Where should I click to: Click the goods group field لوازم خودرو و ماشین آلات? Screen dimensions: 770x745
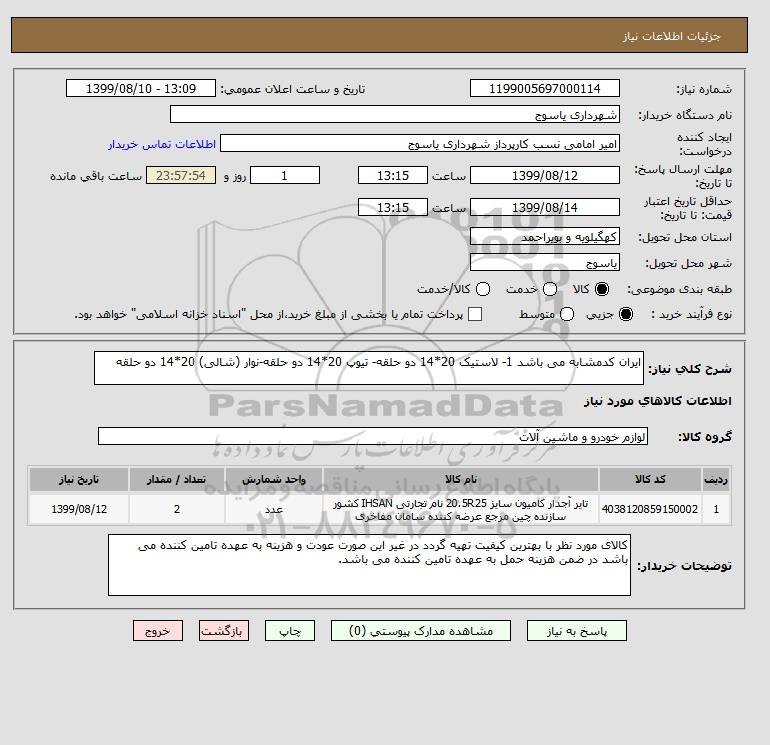point(373,436)
